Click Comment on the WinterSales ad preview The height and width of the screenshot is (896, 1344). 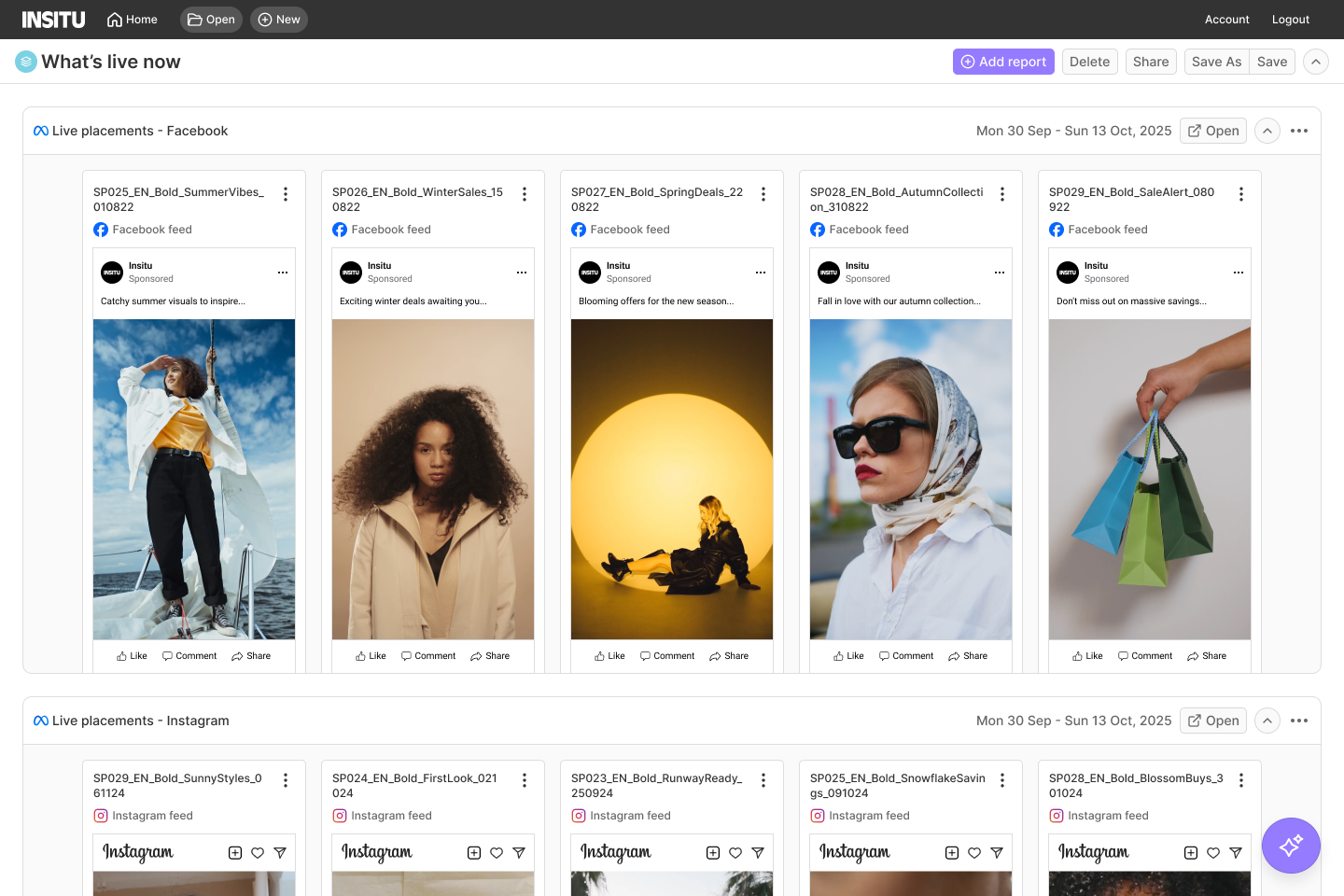[x=428, y=656]
